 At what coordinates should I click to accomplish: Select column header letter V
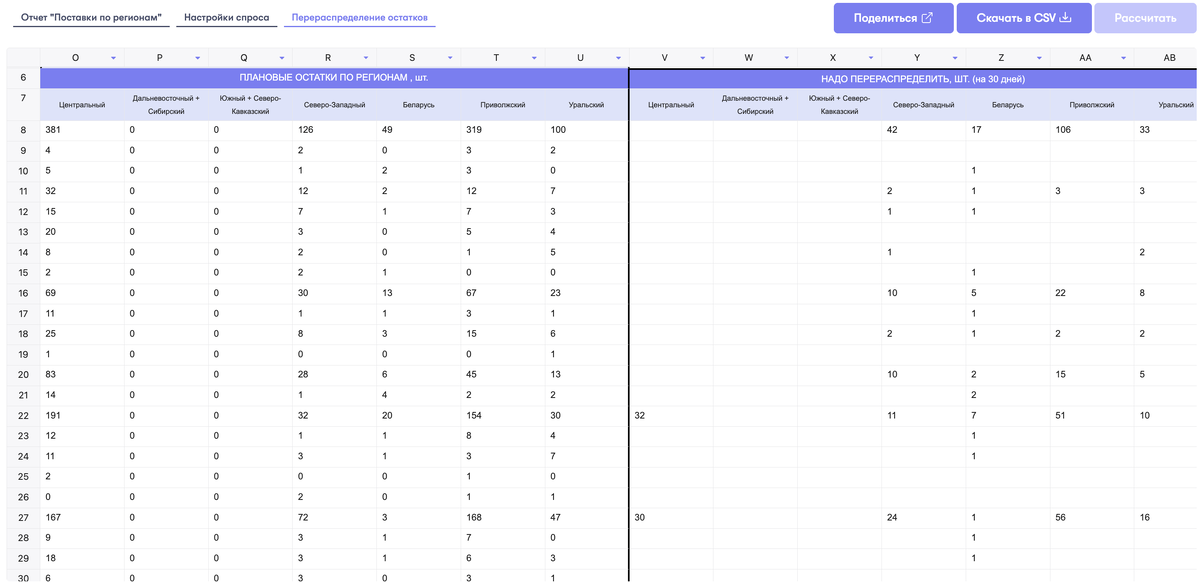[x=664, y=59]
